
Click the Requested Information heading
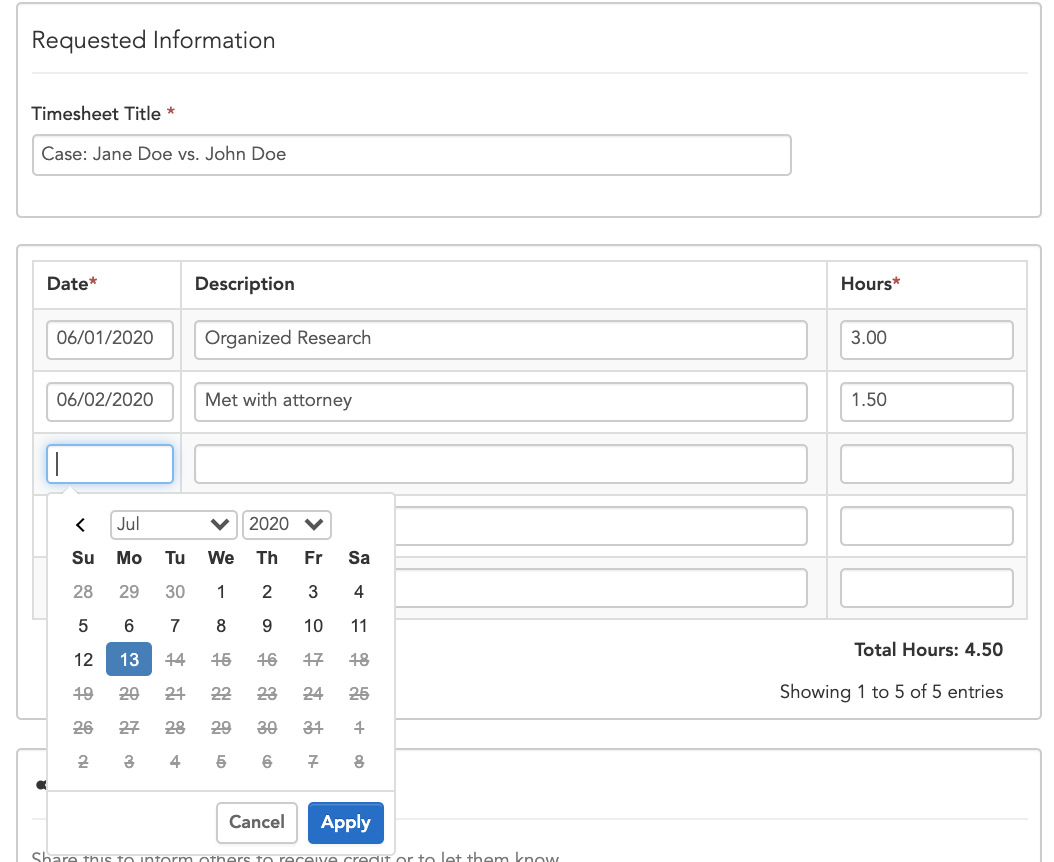(x=153, y=40)
